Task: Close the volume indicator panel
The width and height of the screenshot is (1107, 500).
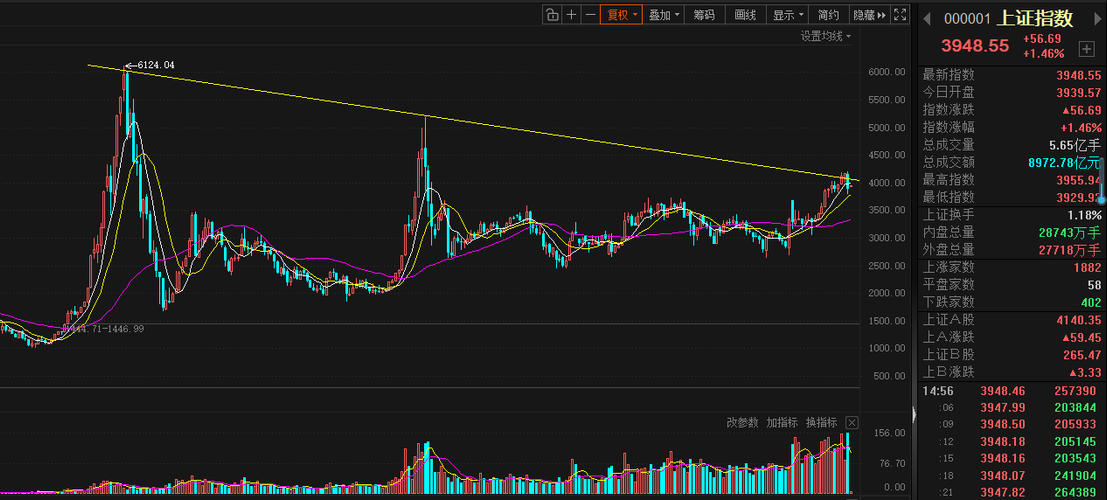Action: pos(852,423)
